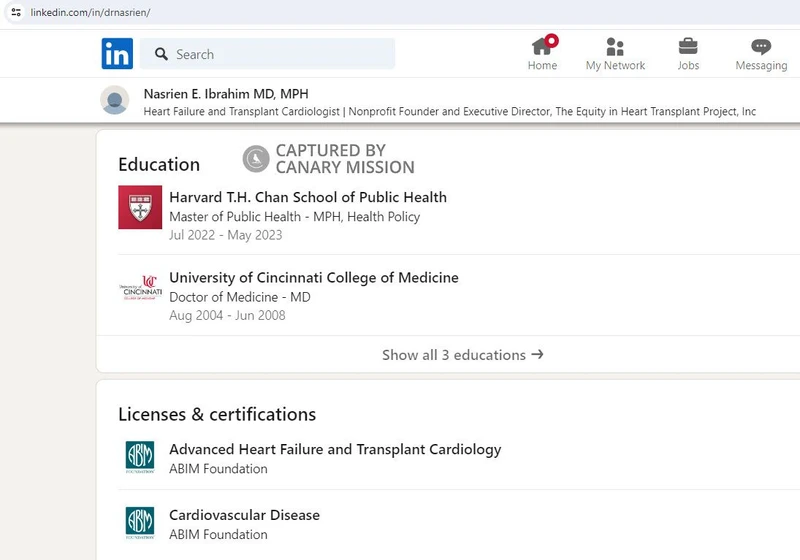Click Harvard T.H. Chan school logo
The width and height of the screenshot is (800, 560).
pos(140,207)
